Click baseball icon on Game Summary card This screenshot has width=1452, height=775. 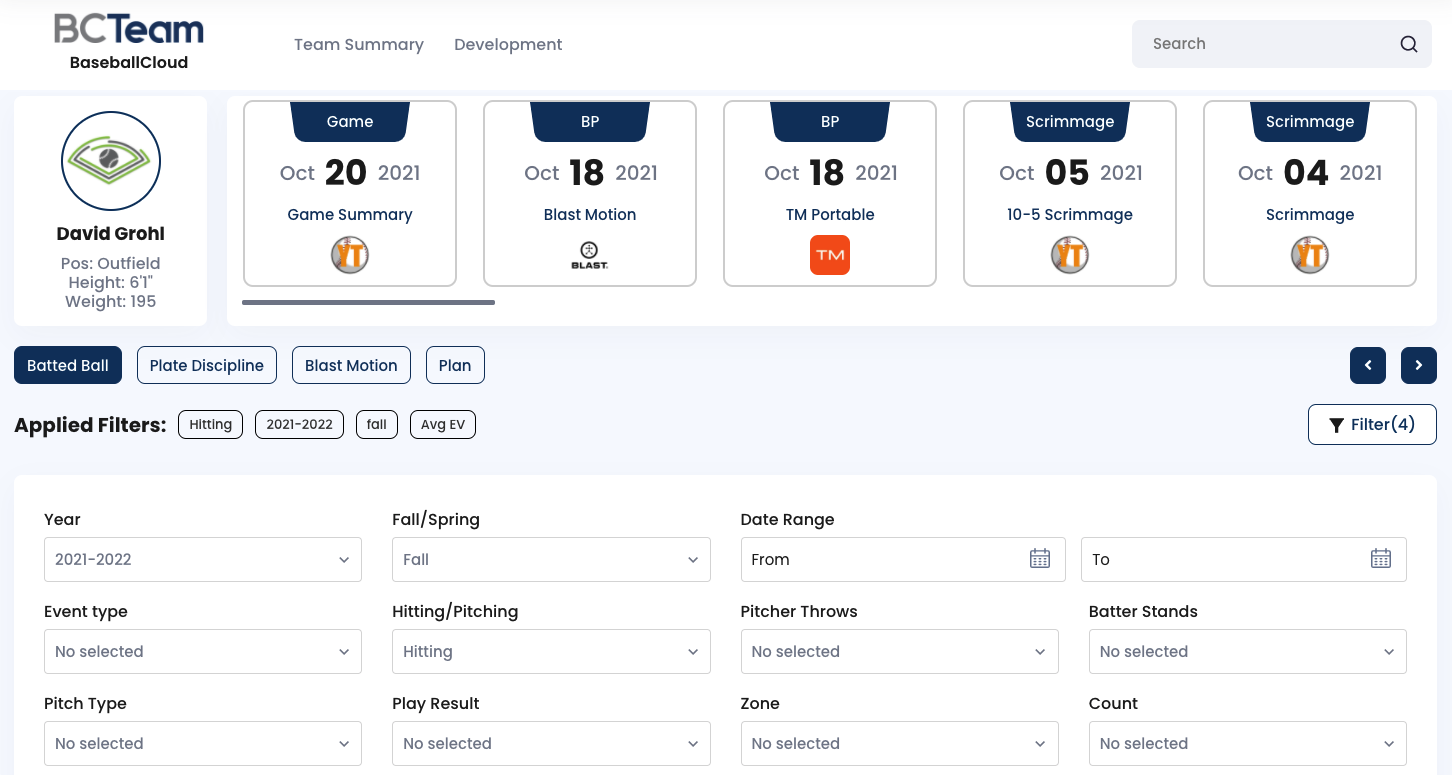point(350,255)
